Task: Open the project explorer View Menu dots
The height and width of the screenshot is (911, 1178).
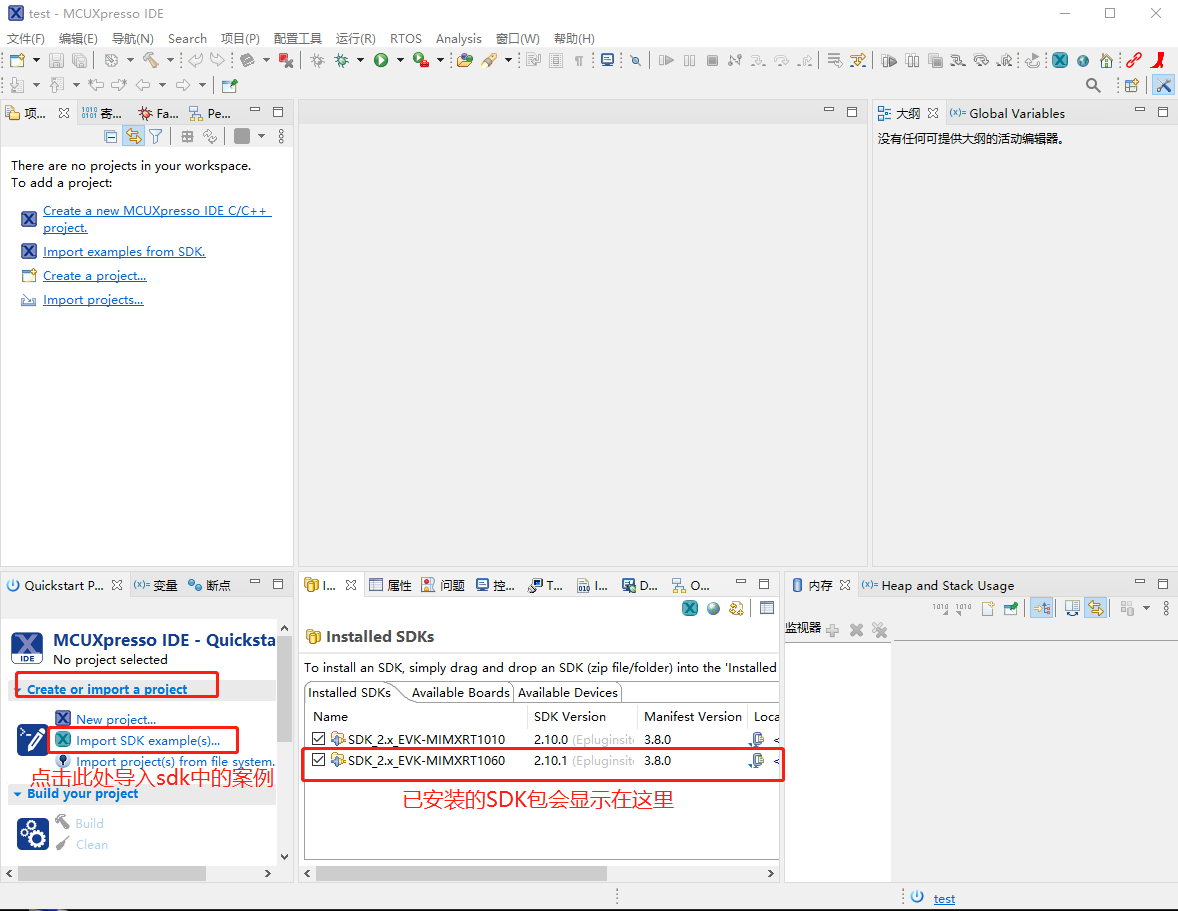Action: click(x=281, y=136)
